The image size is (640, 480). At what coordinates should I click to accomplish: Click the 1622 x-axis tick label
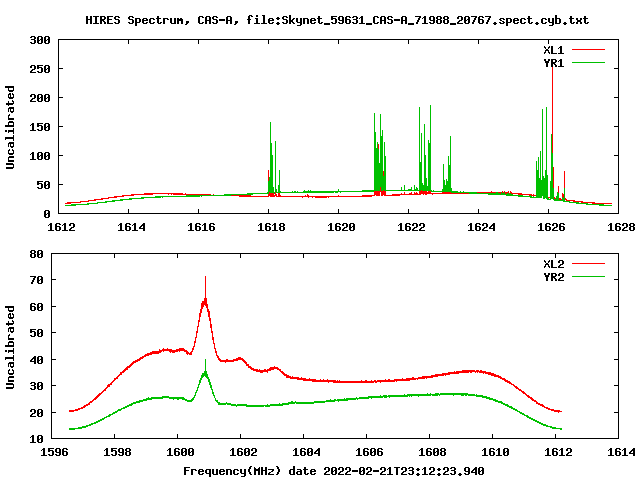(x=411, y=227)
